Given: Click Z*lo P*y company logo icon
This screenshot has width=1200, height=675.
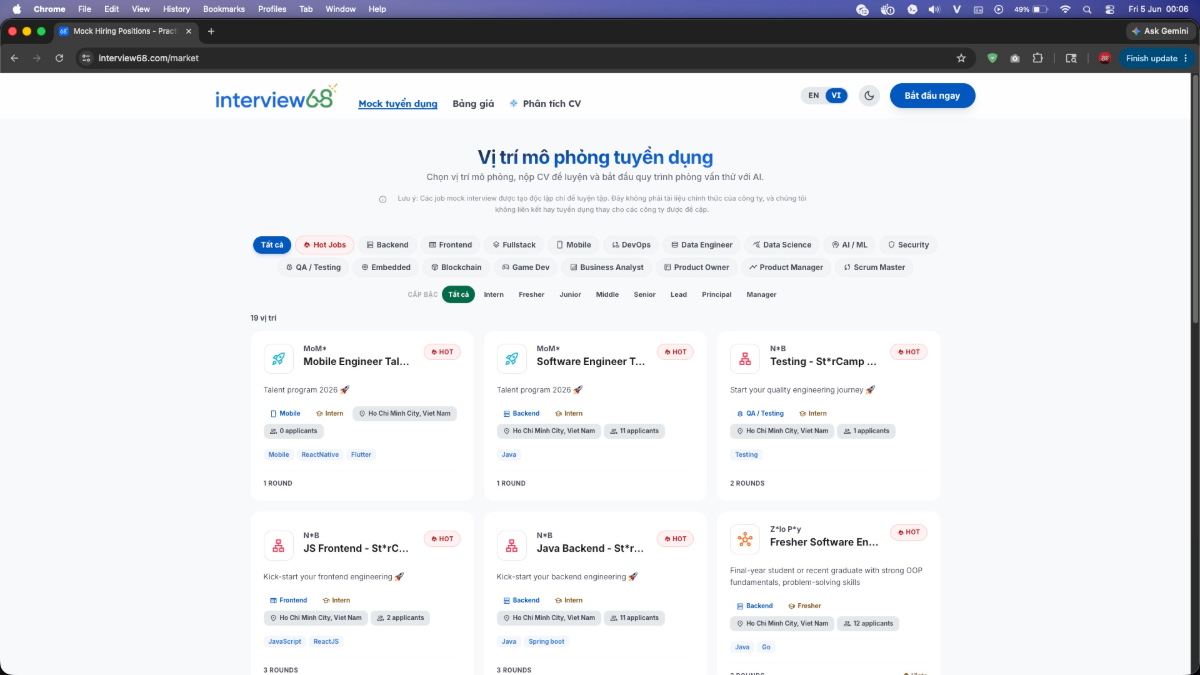Looking at the screenshot, I should pyautogui.click(x=745, y=539).
